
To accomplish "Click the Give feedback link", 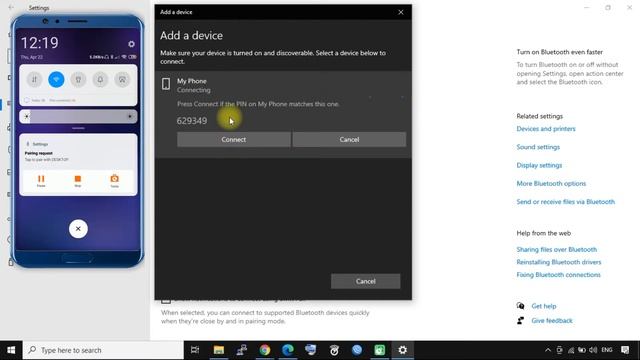I will click(x=552, y=321).
